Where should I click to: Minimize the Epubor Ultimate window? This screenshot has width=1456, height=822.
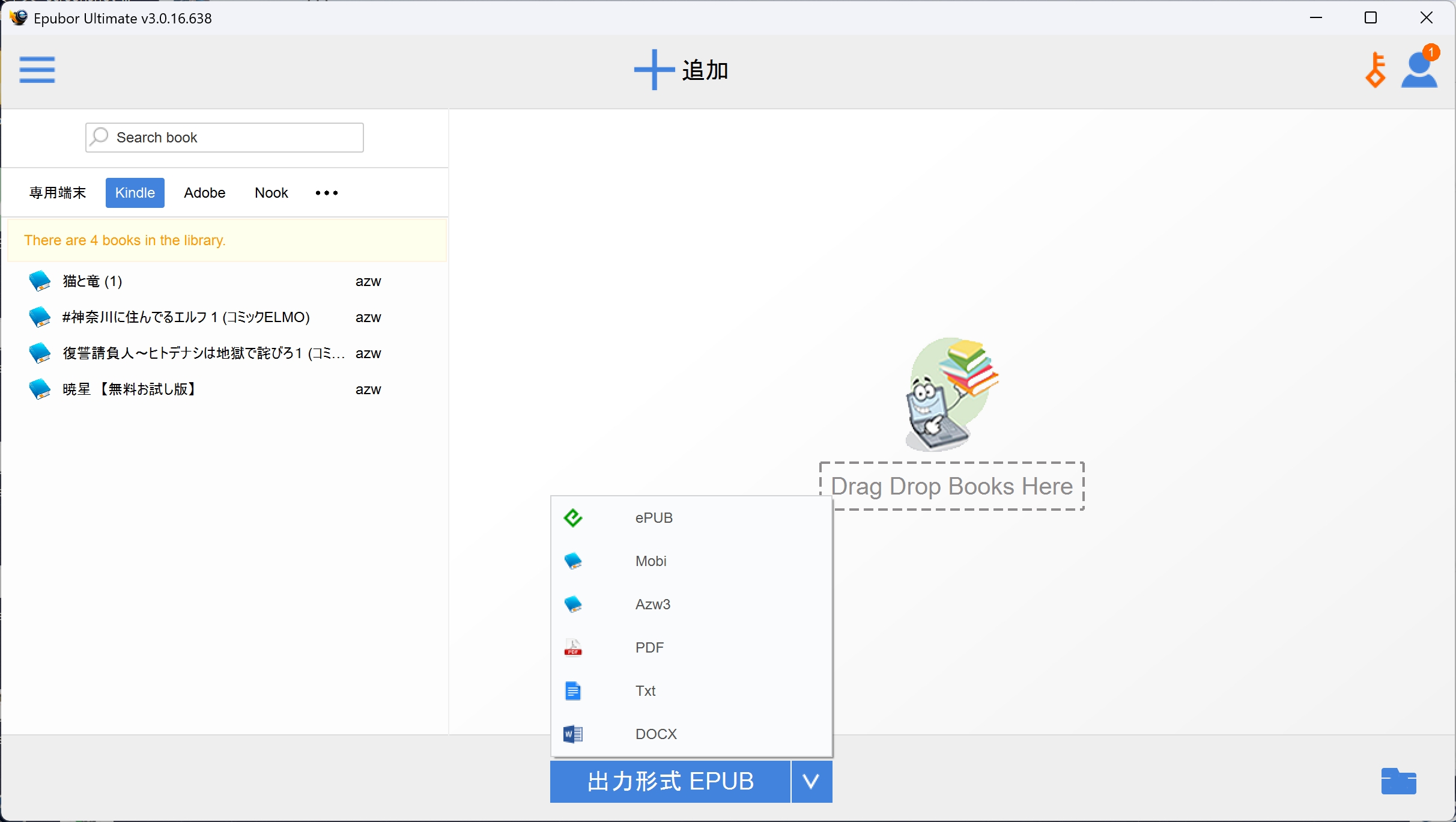click(1316, 17)
